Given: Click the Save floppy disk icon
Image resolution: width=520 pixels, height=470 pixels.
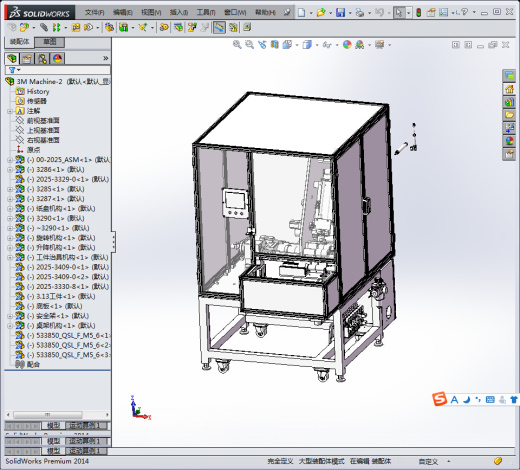Looking at the screenshot, I should click(x=340, y=13).
